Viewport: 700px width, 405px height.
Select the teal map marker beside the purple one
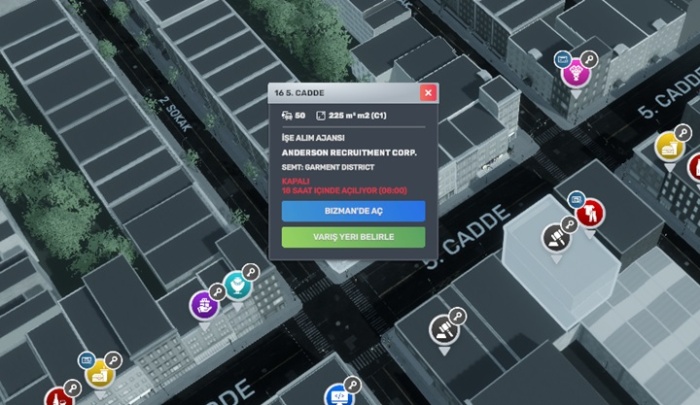tap(235, 286)
